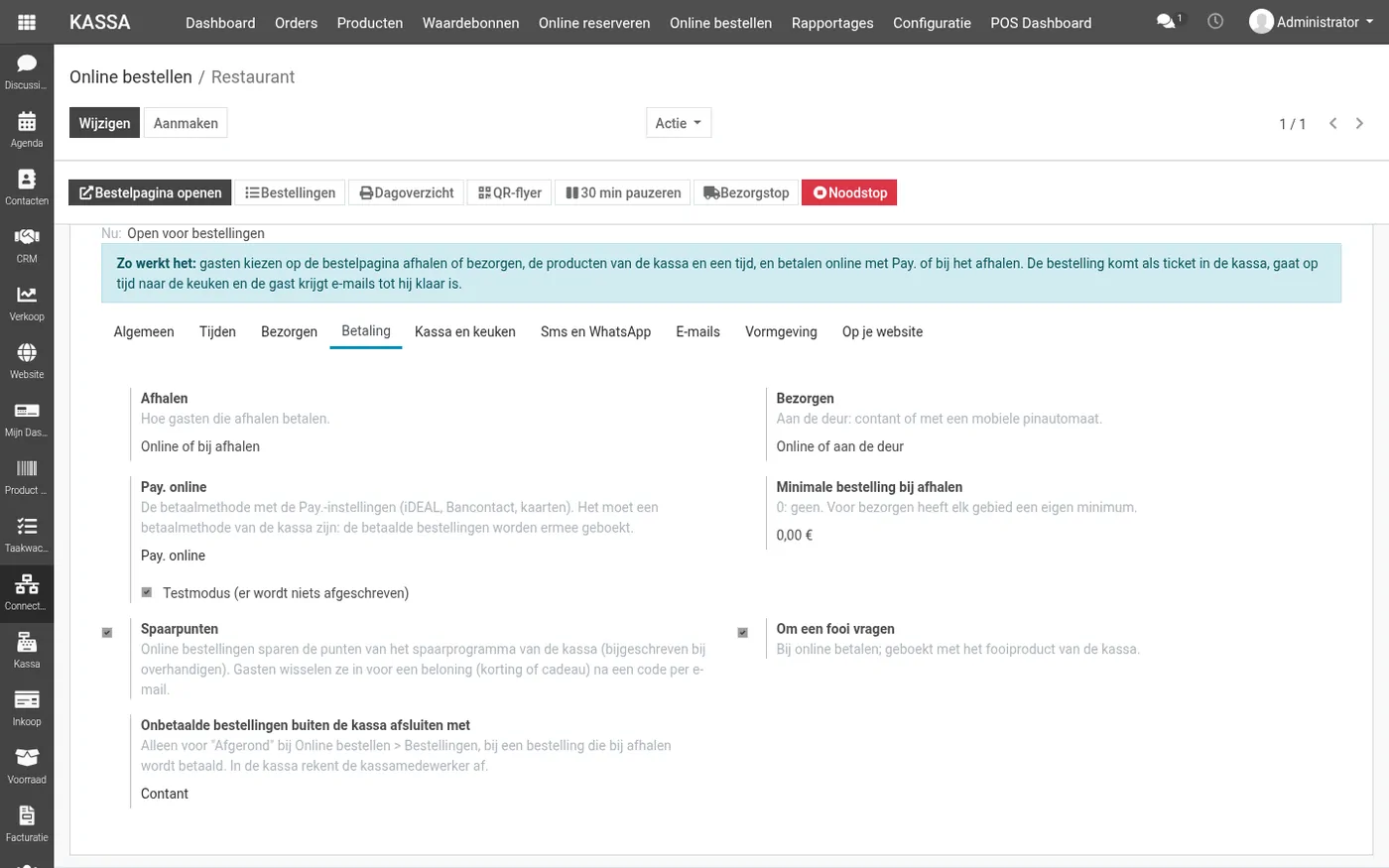Screen dimensions: 1389x868
Task: Click the Online bestellen breadcrumb link
Action: [x=131, y=76]
